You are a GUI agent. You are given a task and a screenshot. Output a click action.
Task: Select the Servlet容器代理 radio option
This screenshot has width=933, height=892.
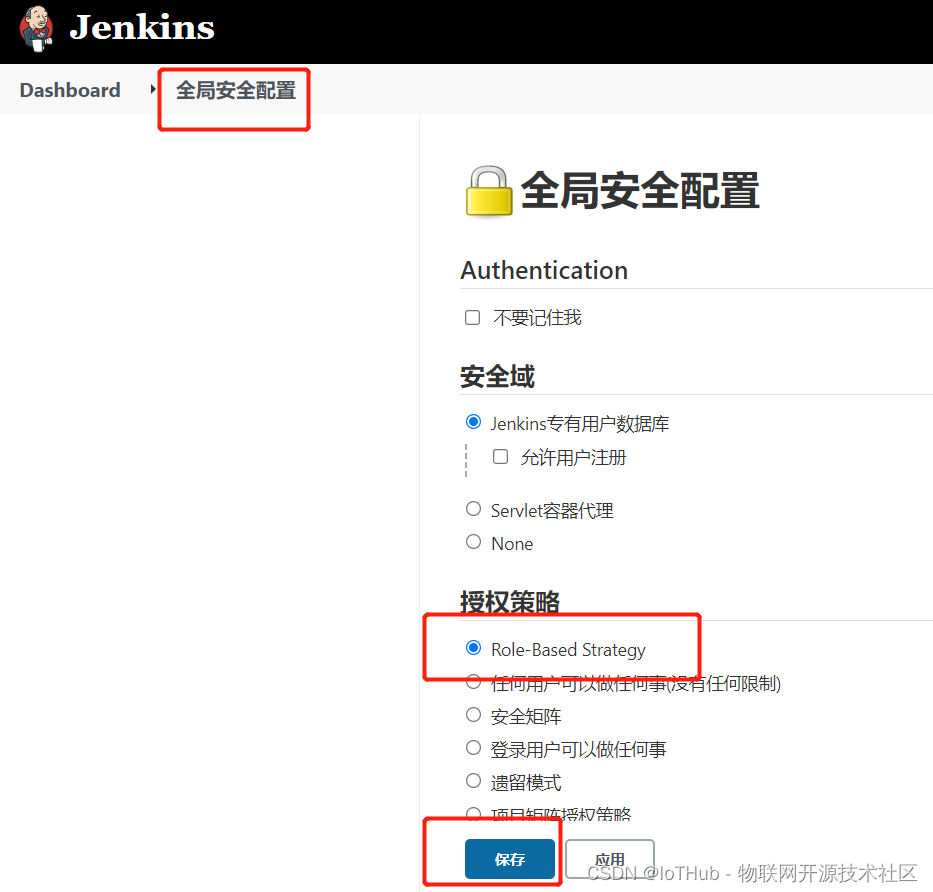point(474,509)
